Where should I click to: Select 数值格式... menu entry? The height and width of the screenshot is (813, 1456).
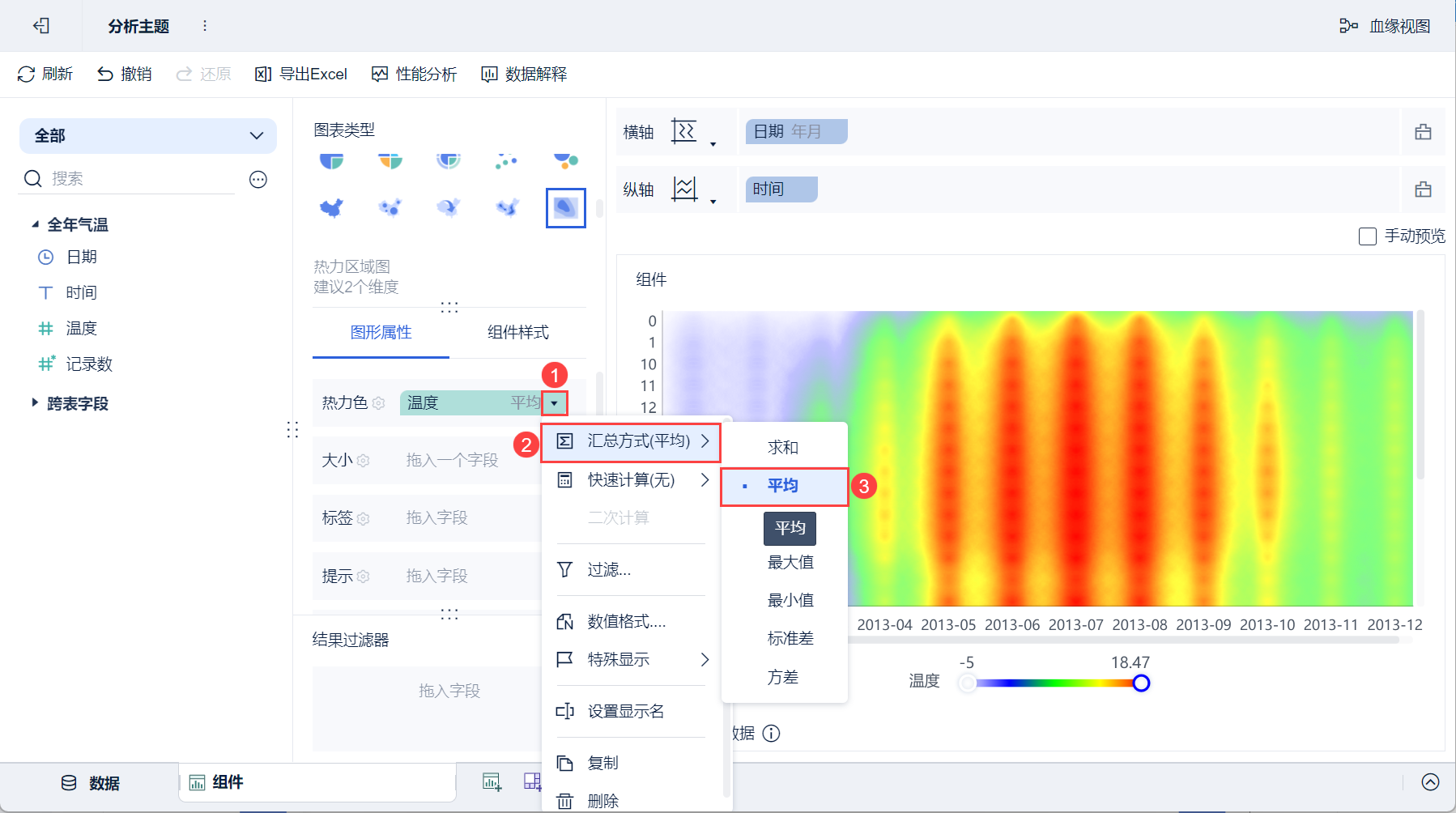631,621
